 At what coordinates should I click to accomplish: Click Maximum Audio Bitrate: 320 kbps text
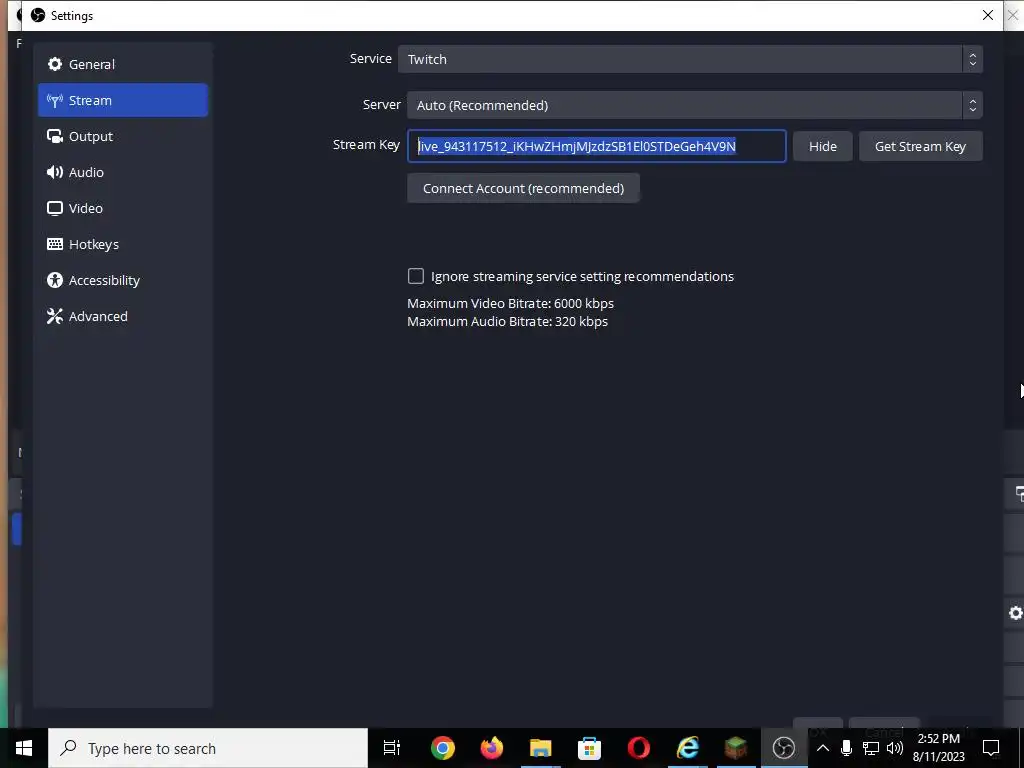point(507,321)
